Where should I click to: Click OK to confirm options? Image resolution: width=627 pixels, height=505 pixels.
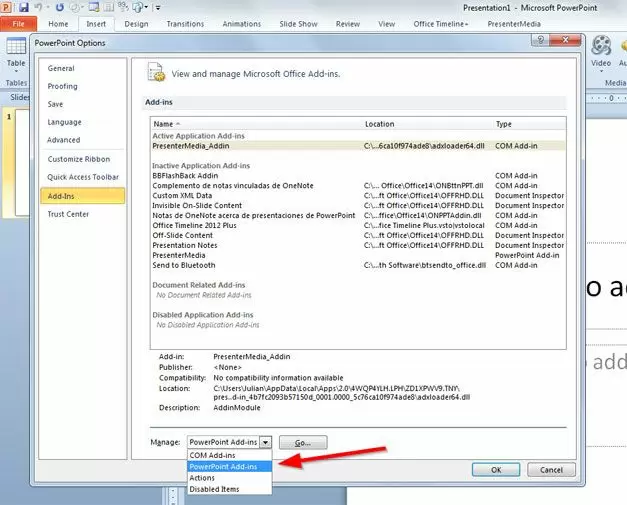[496, 470]
